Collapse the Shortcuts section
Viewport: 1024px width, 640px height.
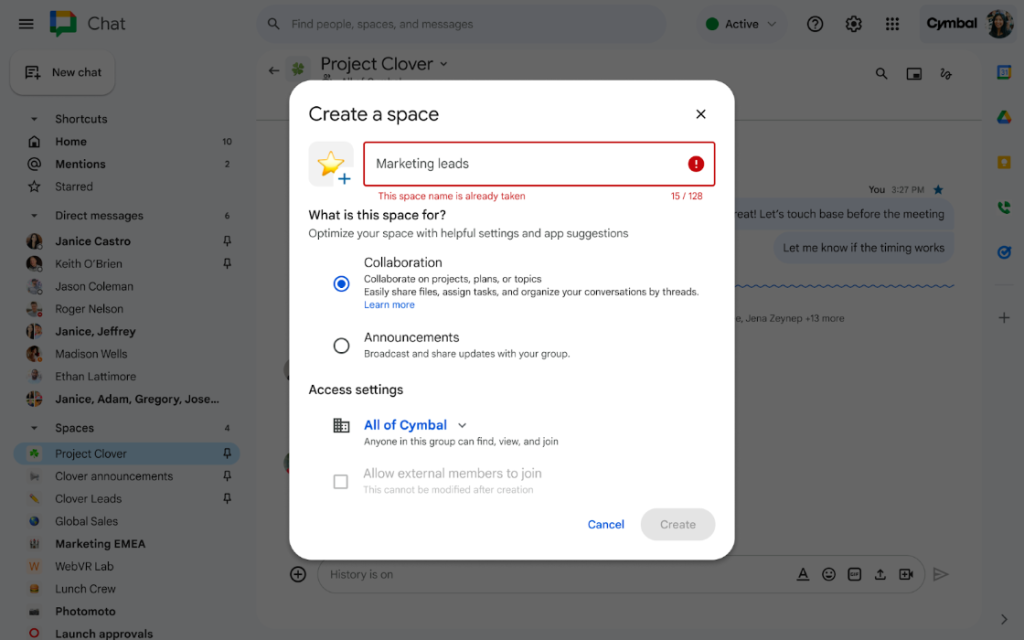pyautogui.click(x=34, y=119)
